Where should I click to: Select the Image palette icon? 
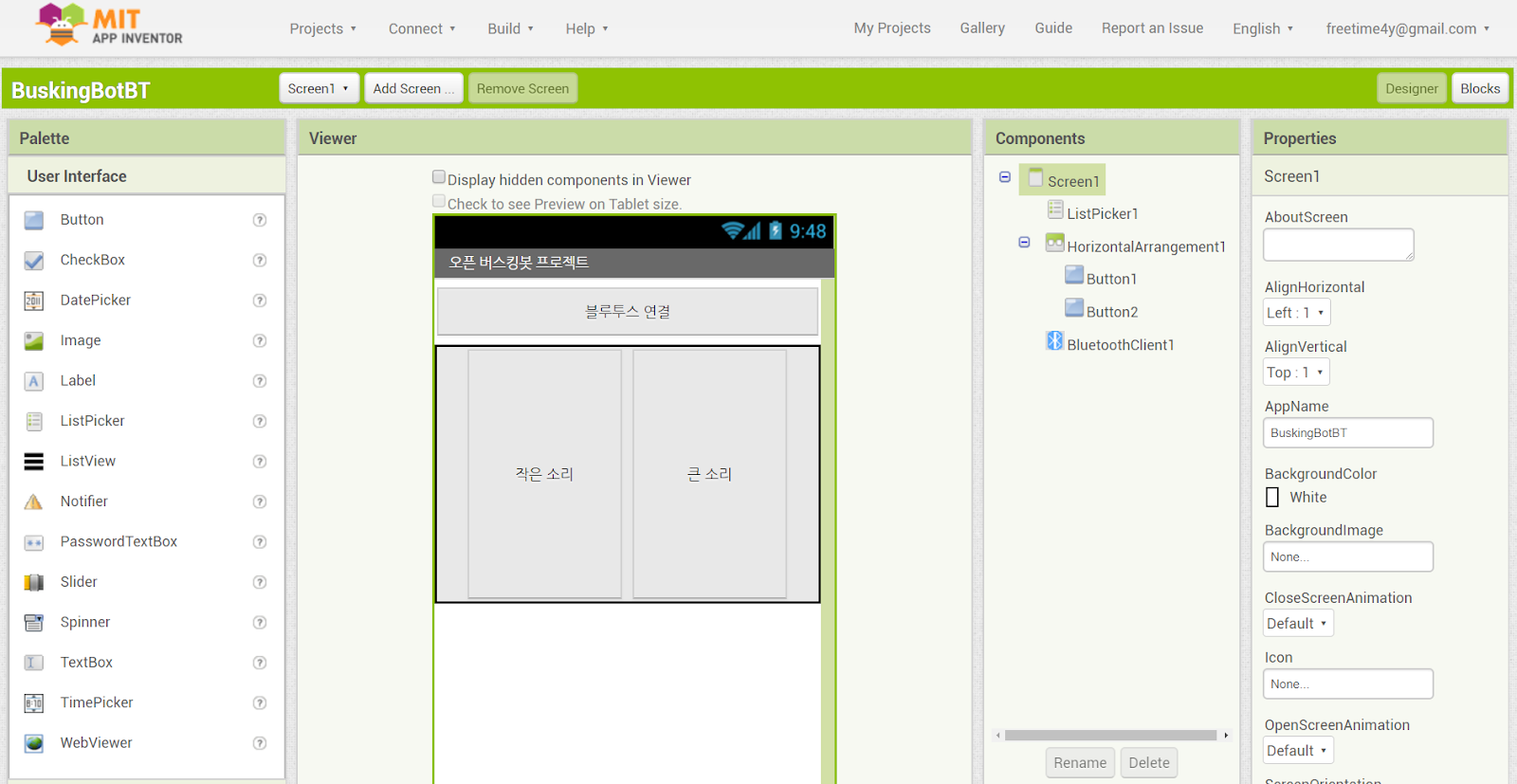(34, 340)
